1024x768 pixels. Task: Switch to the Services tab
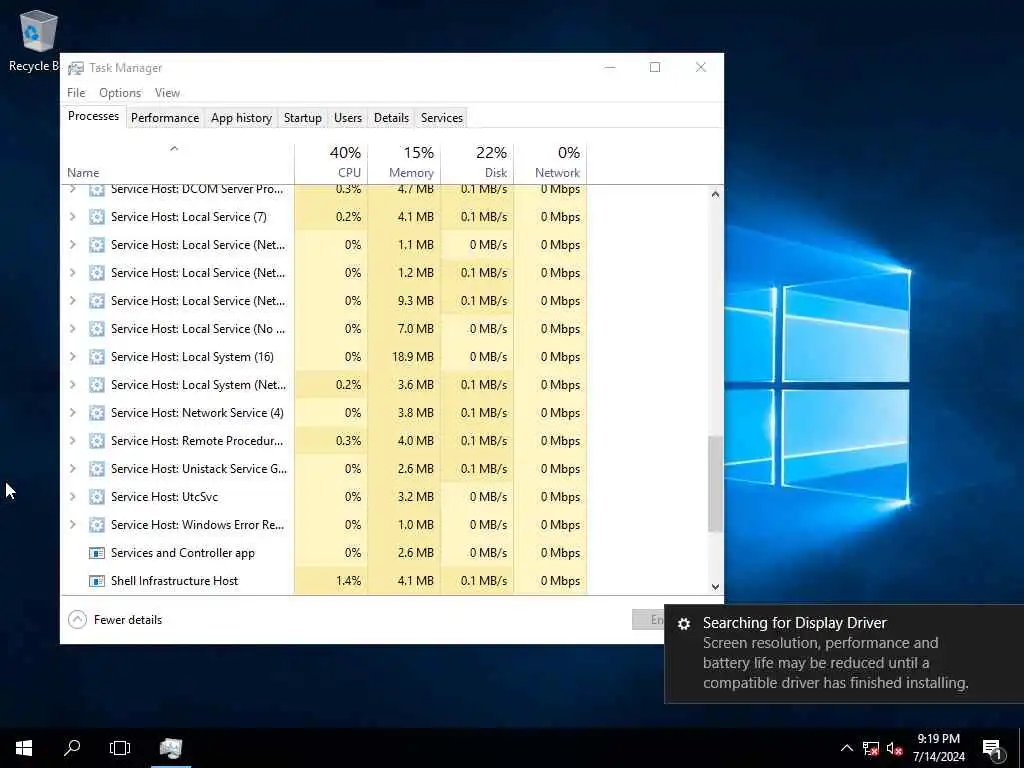click(441, 118)
